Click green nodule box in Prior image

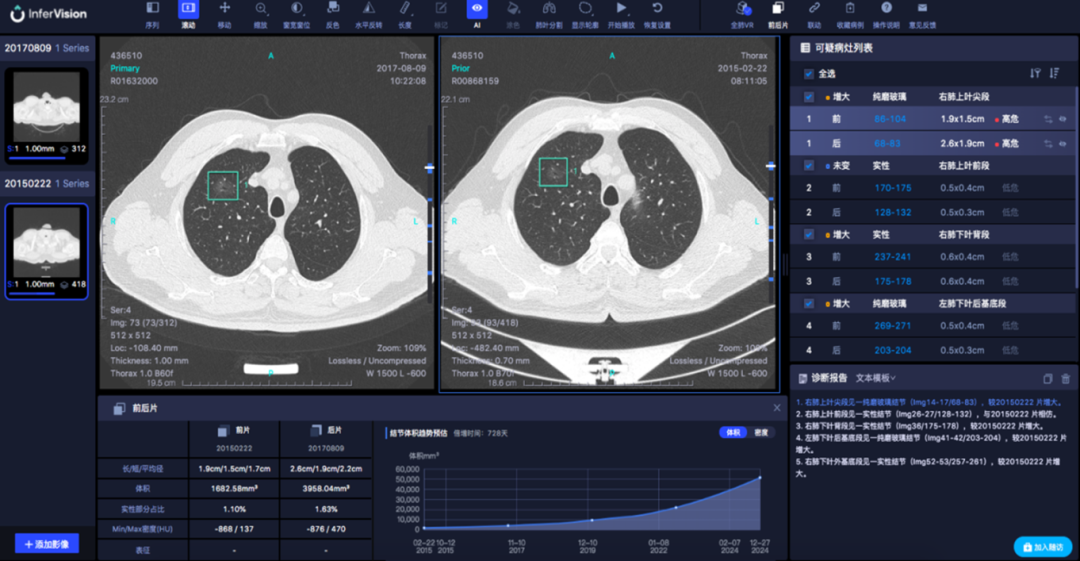click(553, 172)
